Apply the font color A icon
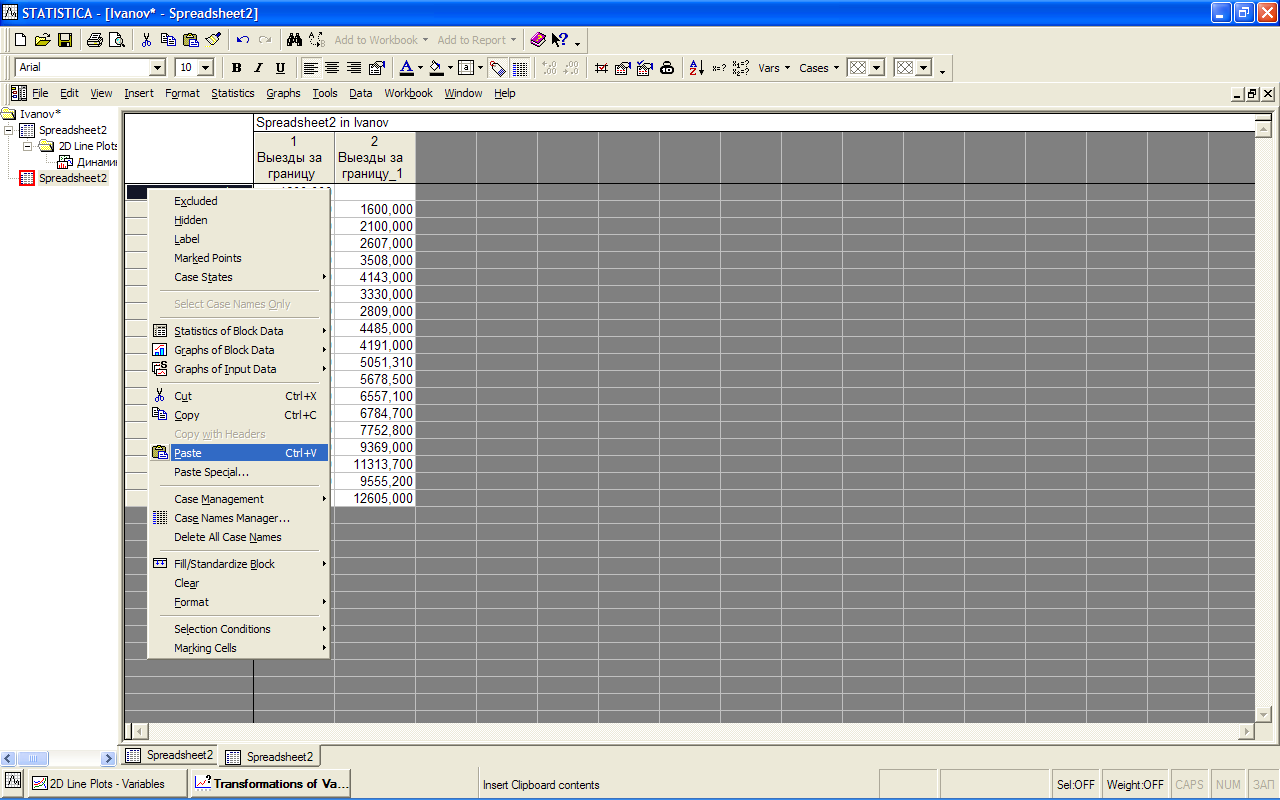Screen dimensions: 1280x800 406,68
